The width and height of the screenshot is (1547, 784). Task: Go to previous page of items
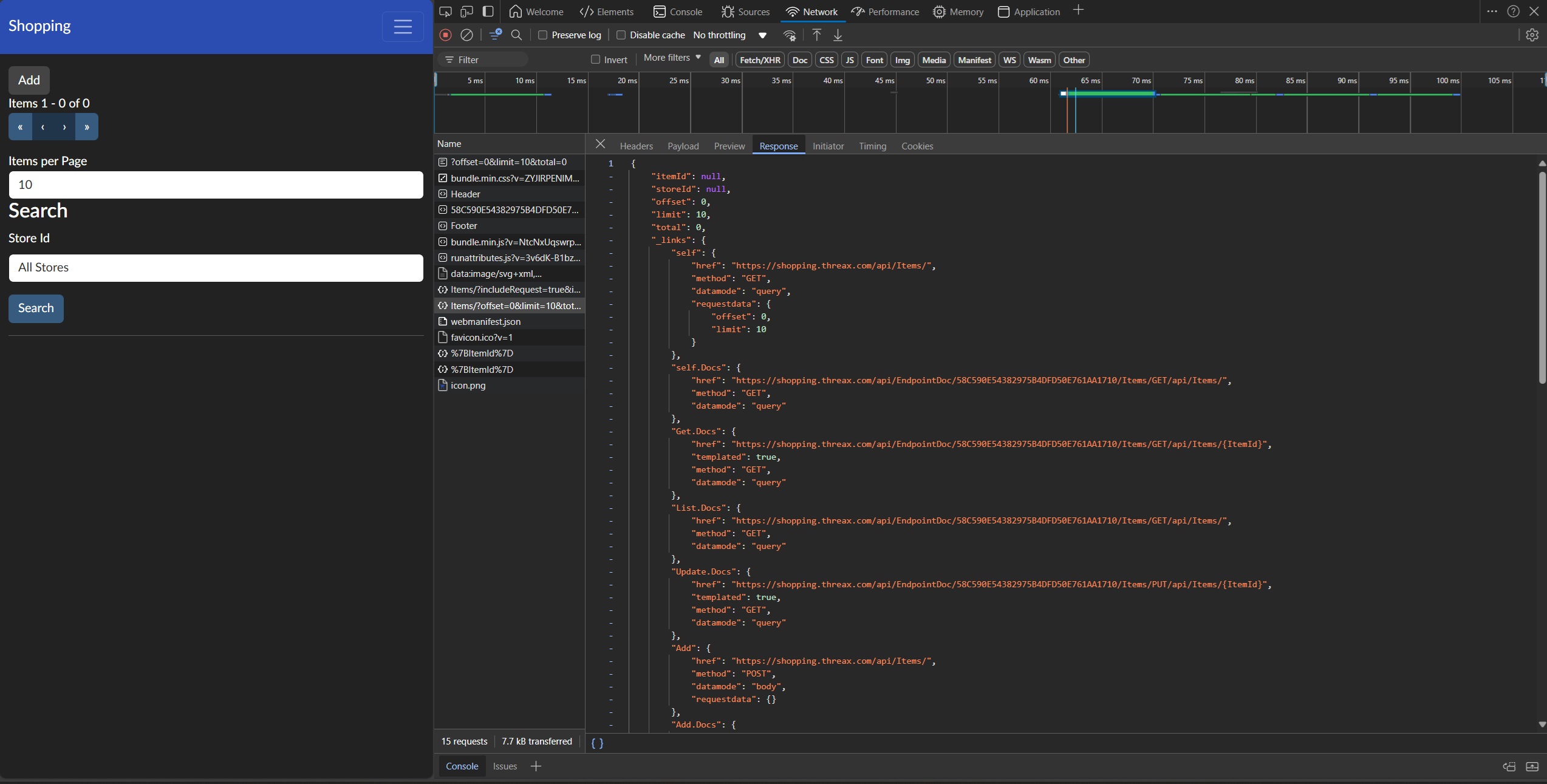43,127
